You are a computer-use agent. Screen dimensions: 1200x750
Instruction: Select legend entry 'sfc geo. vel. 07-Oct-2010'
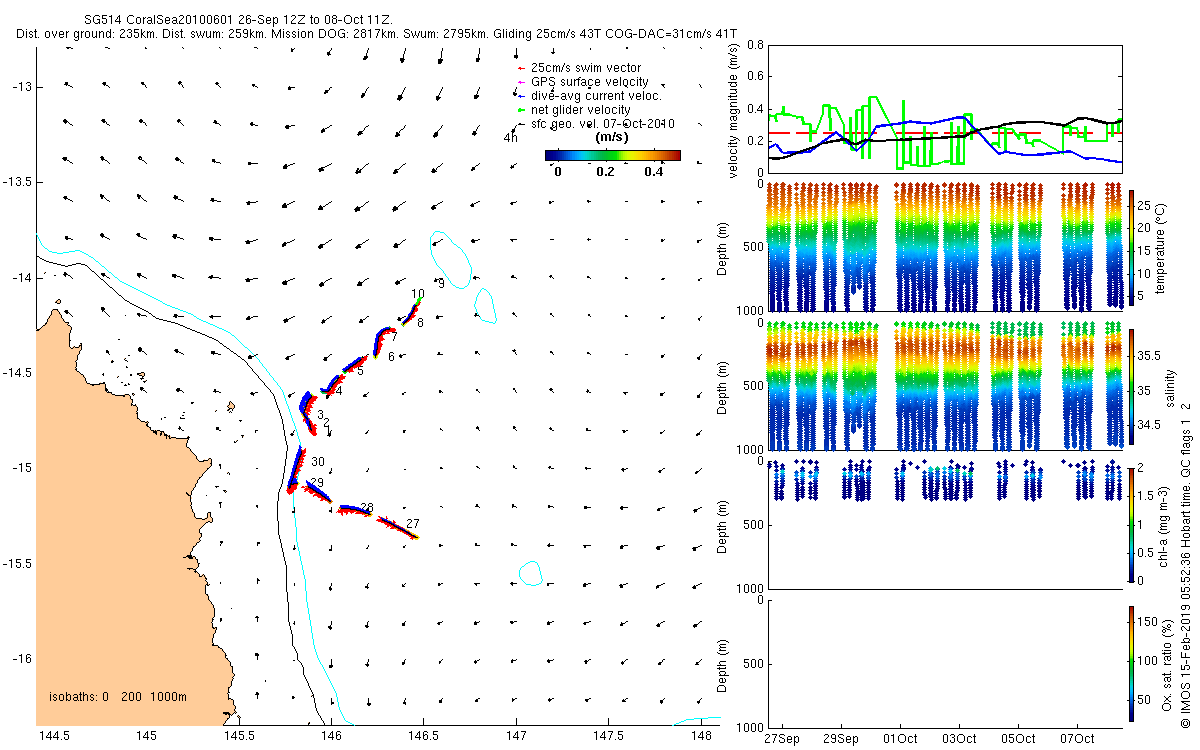coord(603,124)
